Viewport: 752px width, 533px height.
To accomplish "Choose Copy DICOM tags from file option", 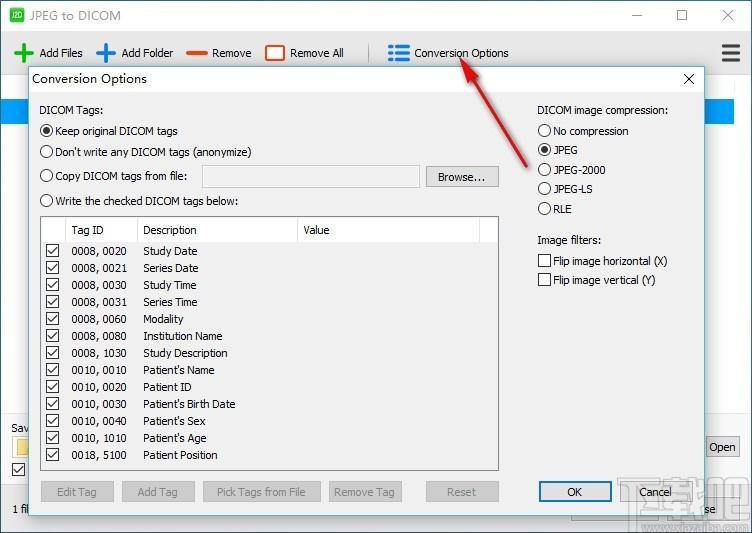I will click(47, 176).
